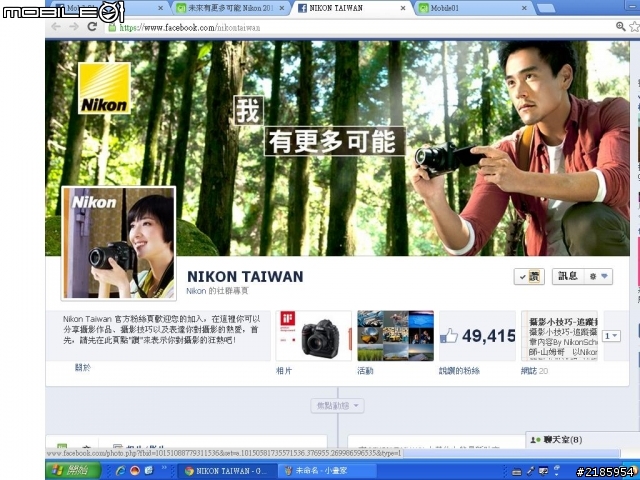Click the 訊息 message button
This screenshot has width=640, height=480.
(x=568, y=276)
